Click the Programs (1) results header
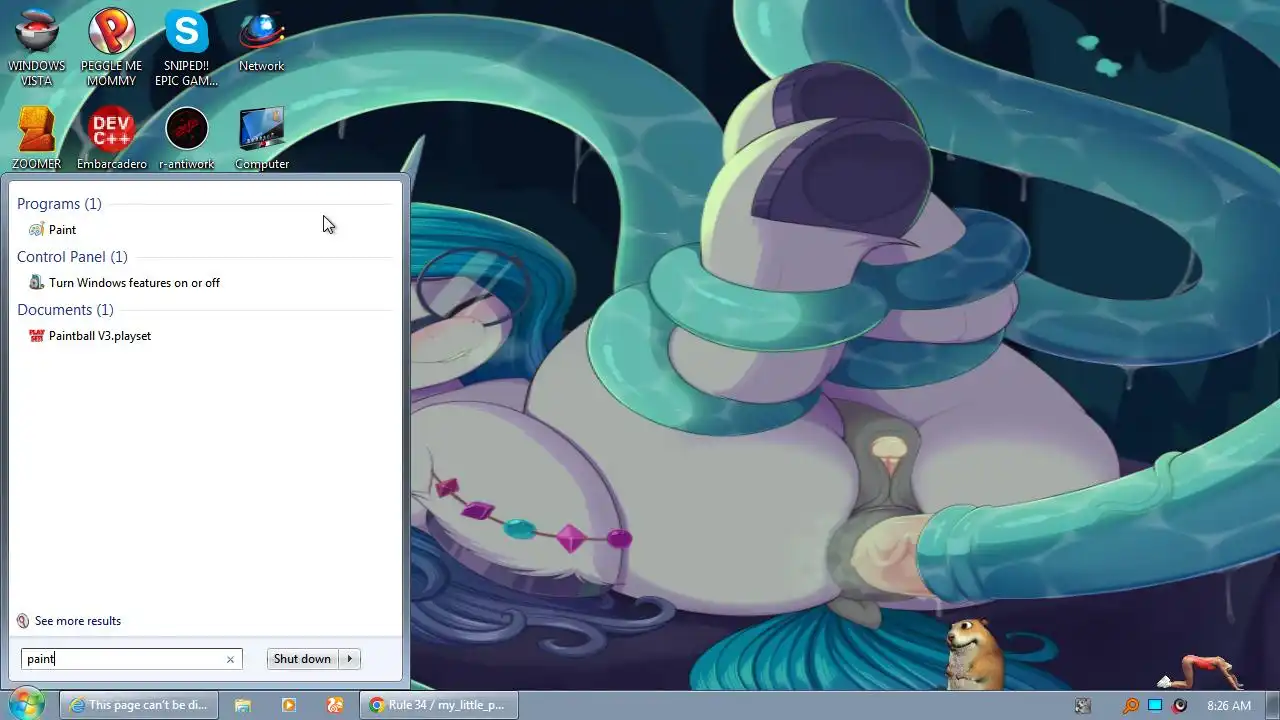 [x=59, y=204]
